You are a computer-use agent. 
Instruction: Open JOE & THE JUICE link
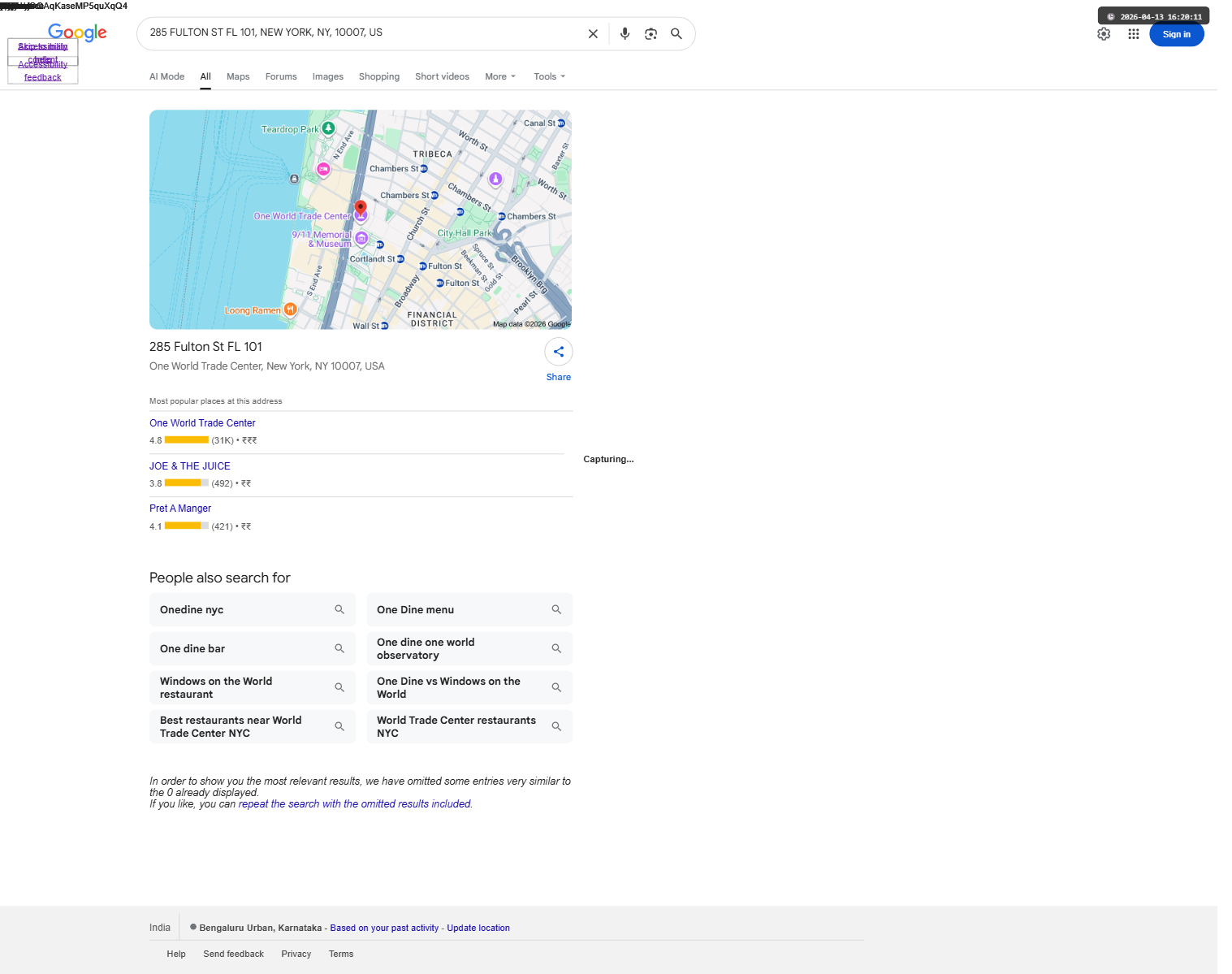coord(190,466)
